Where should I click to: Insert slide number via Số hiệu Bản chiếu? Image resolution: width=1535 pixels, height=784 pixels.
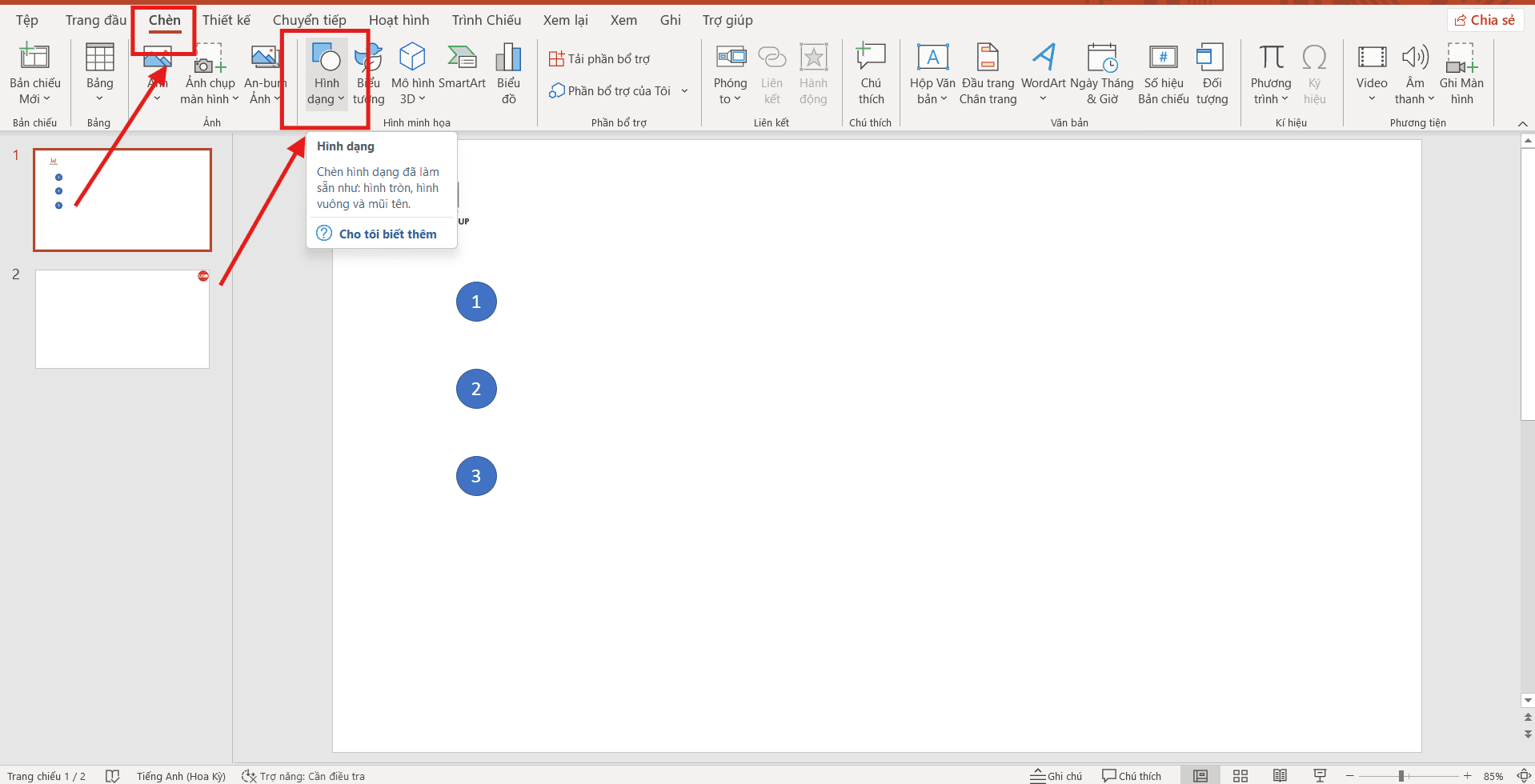(1162, 72)
